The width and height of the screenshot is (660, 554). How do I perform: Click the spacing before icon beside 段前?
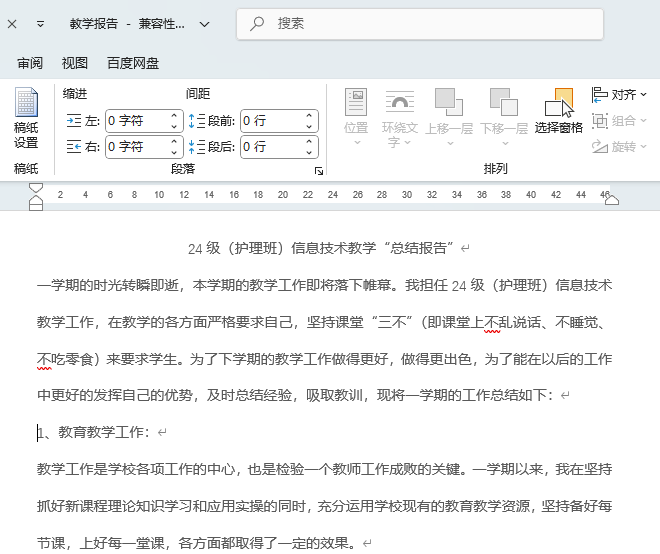pyautogui.click(x=197, y=121)
